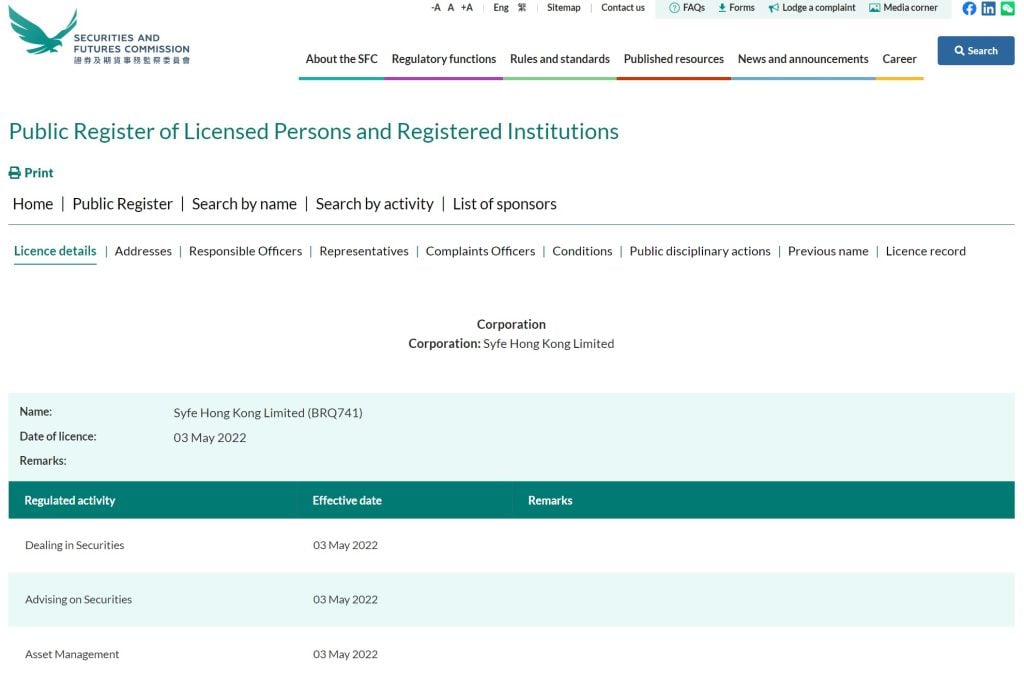Open the About the SFC menu
This screenshot has width=1024, height=683.
(342, 59)
